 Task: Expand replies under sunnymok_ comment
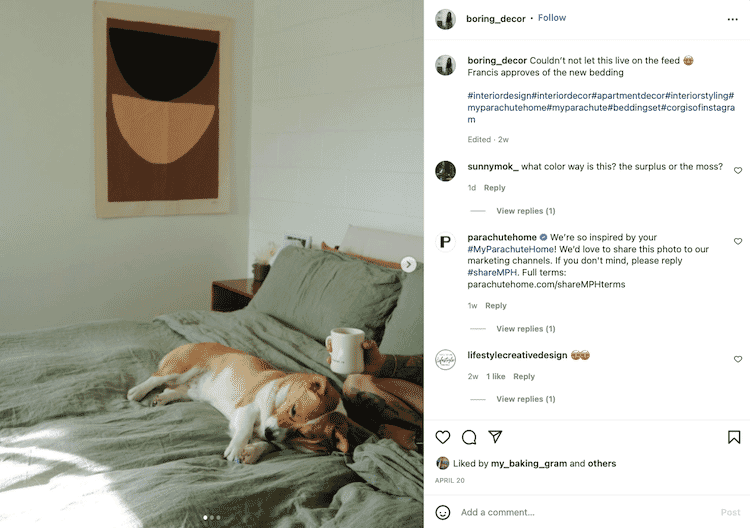click(x=526, y=211)
